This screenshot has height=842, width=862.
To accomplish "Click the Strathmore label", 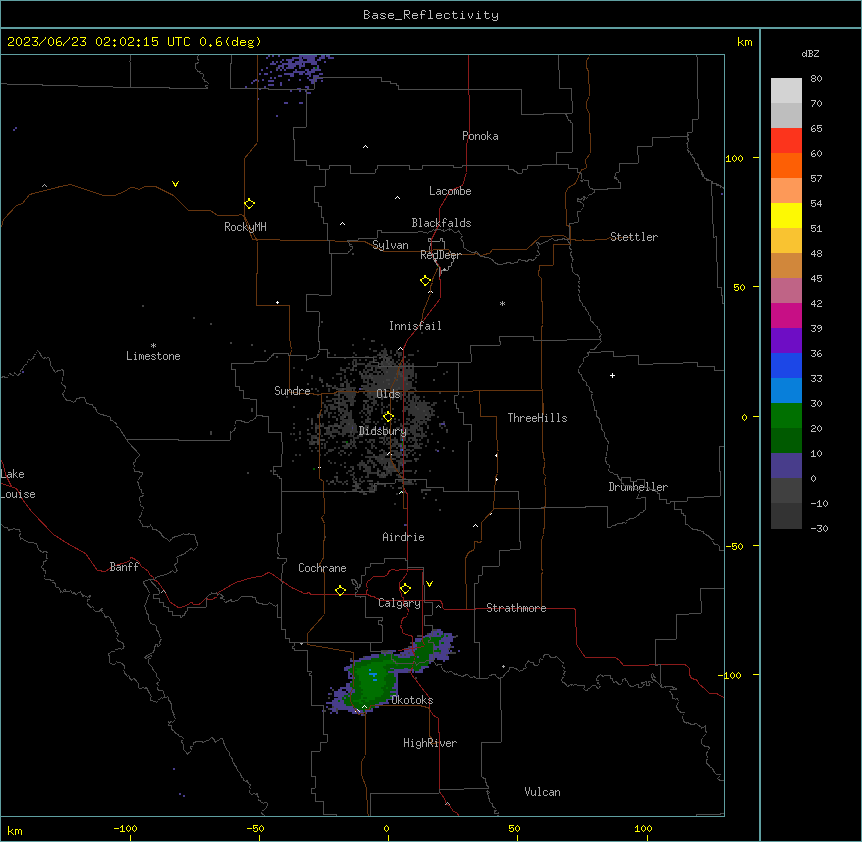I will (x=516, y=608).
